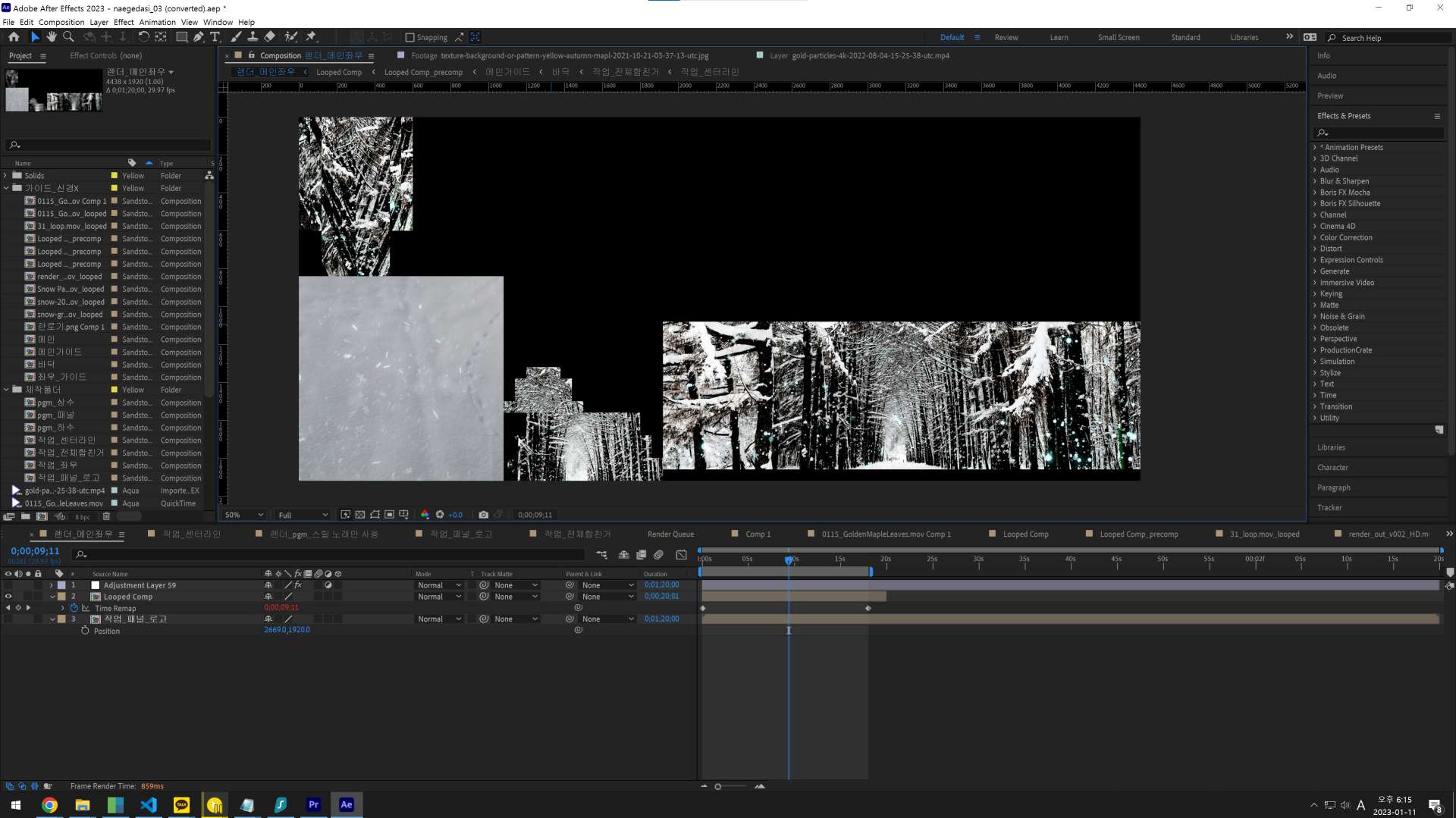Select the Puppet Pin tool
1456x818 pixels.
(x=311, y=36)
